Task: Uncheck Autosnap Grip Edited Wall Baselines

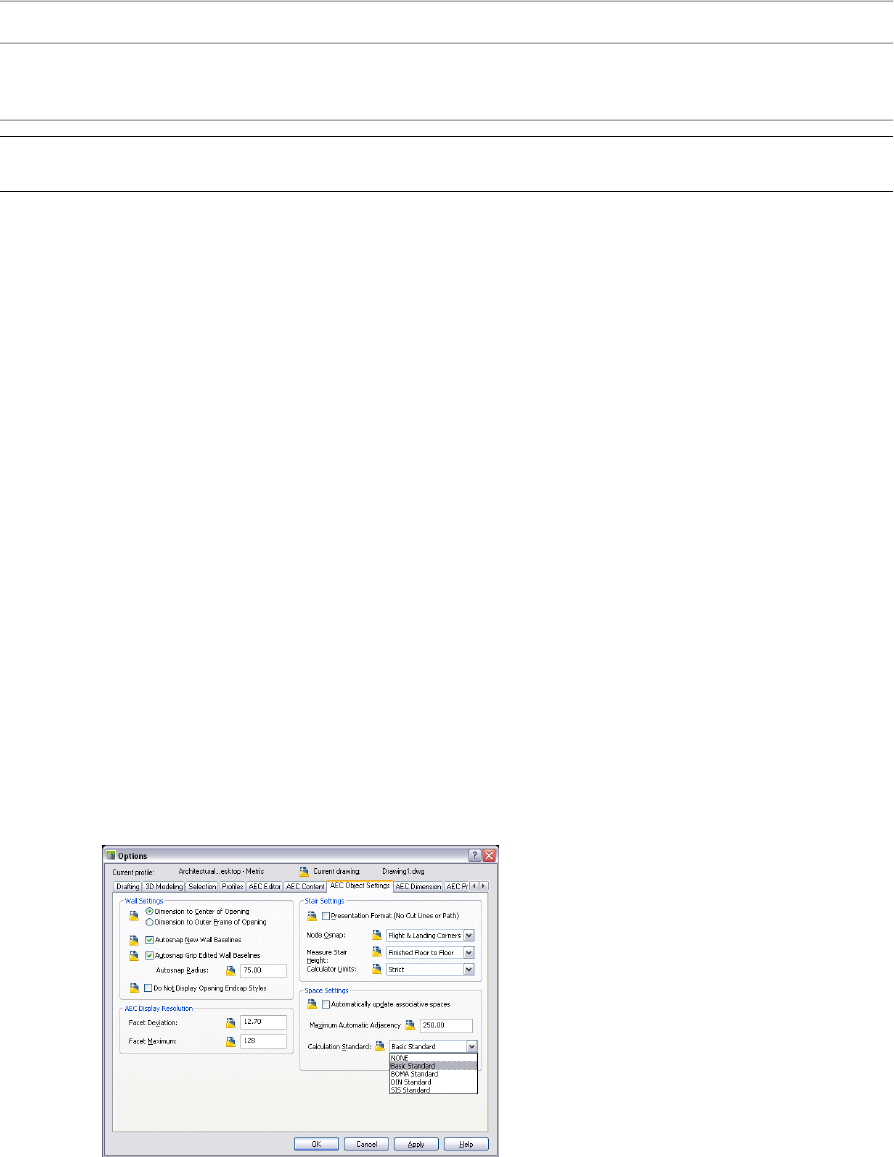Action: point(149,955)
